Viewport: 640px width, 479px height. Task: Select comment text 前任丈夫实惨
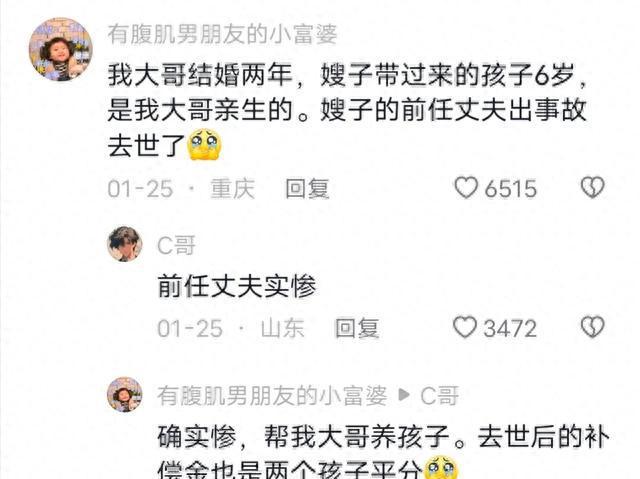click(x=237, y=286)
